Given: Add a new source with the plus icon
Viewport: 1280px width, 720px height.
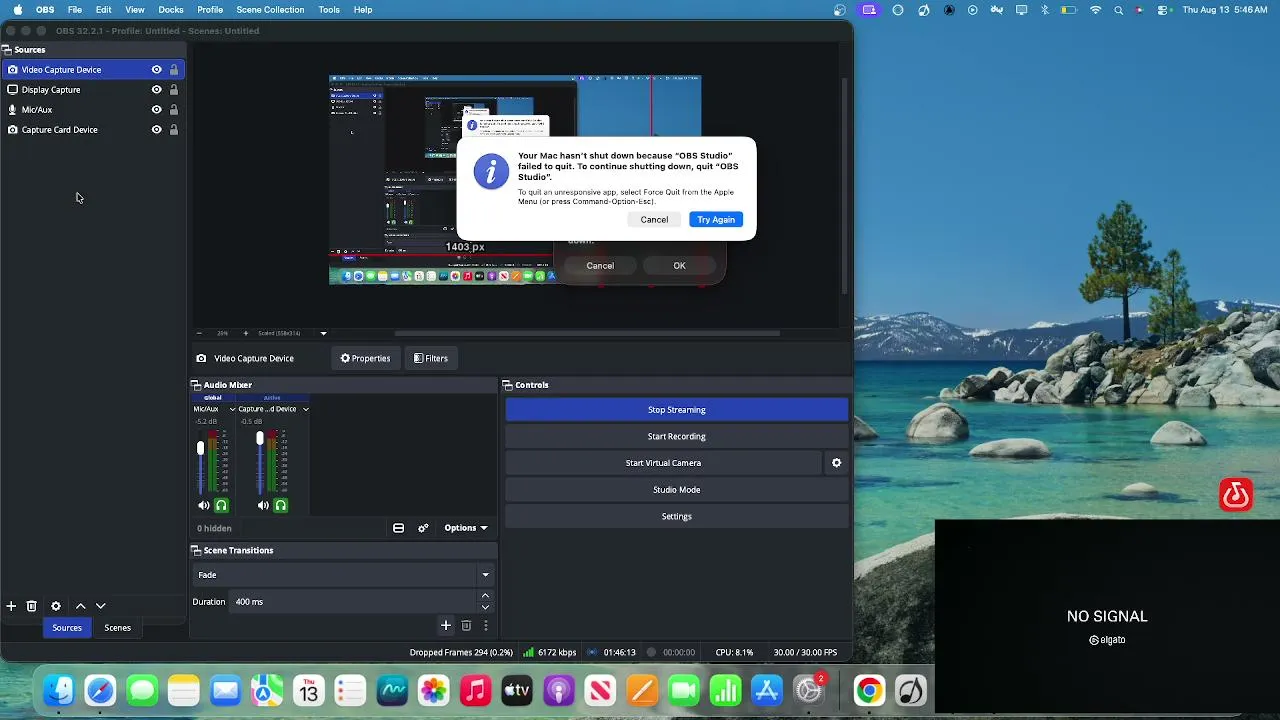Looking at the screenshot, I should pyautogui.click(x=11, y=606).
